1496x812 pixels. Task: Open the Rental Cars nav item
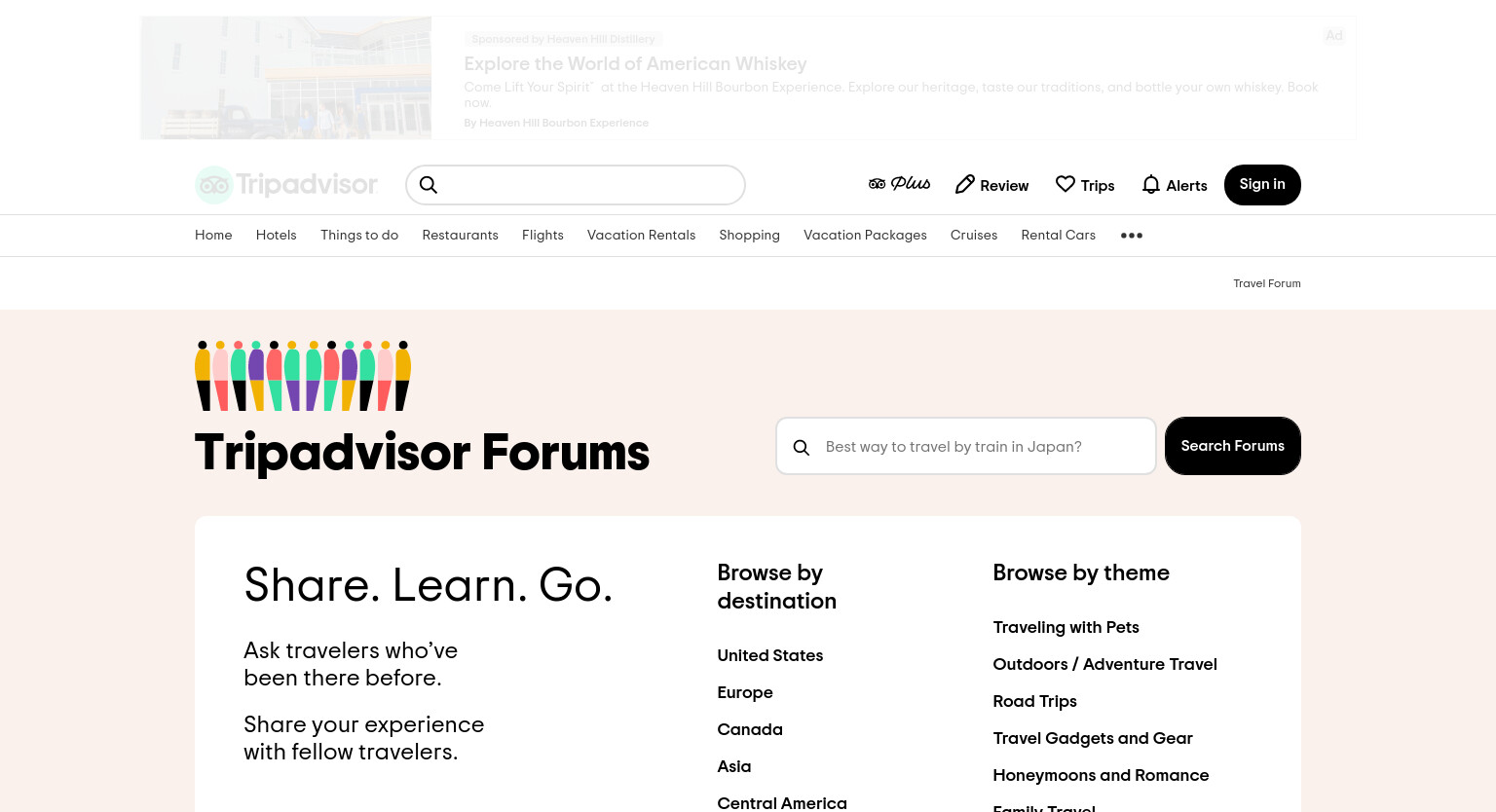pos(1059,236)
